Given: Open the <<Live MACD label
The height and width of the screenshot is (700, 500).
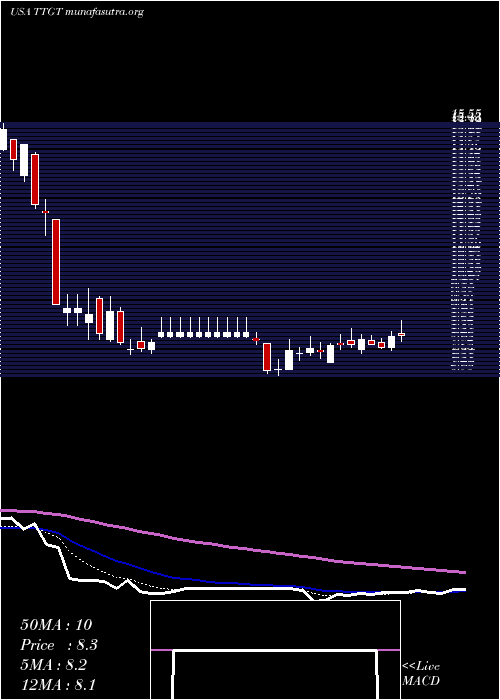Looking at the screenshot, I should coord(421,673).
